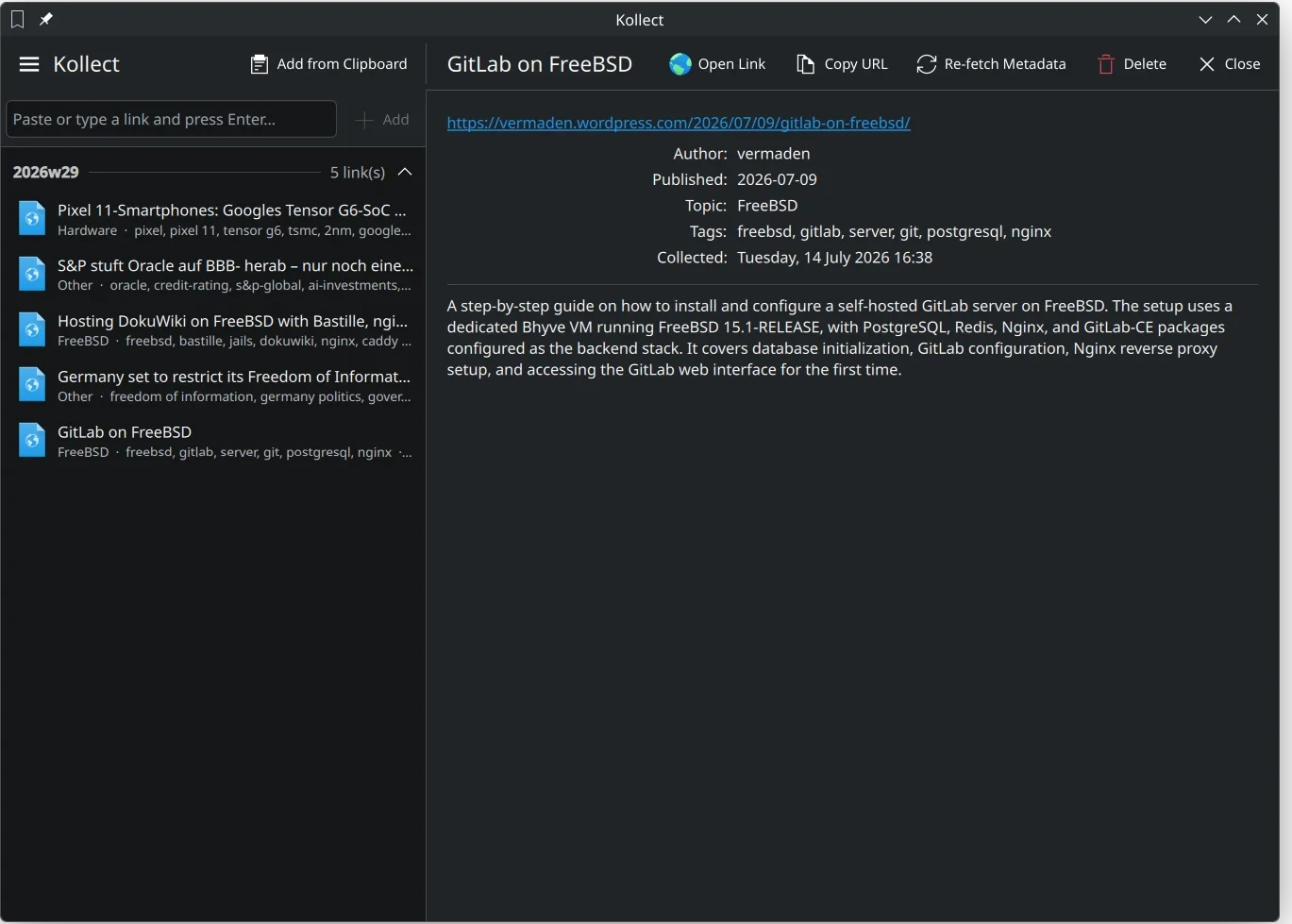Minimize the Kollect window
The height and width of the screenshot is (924, 1292).
pos(1205,19)
